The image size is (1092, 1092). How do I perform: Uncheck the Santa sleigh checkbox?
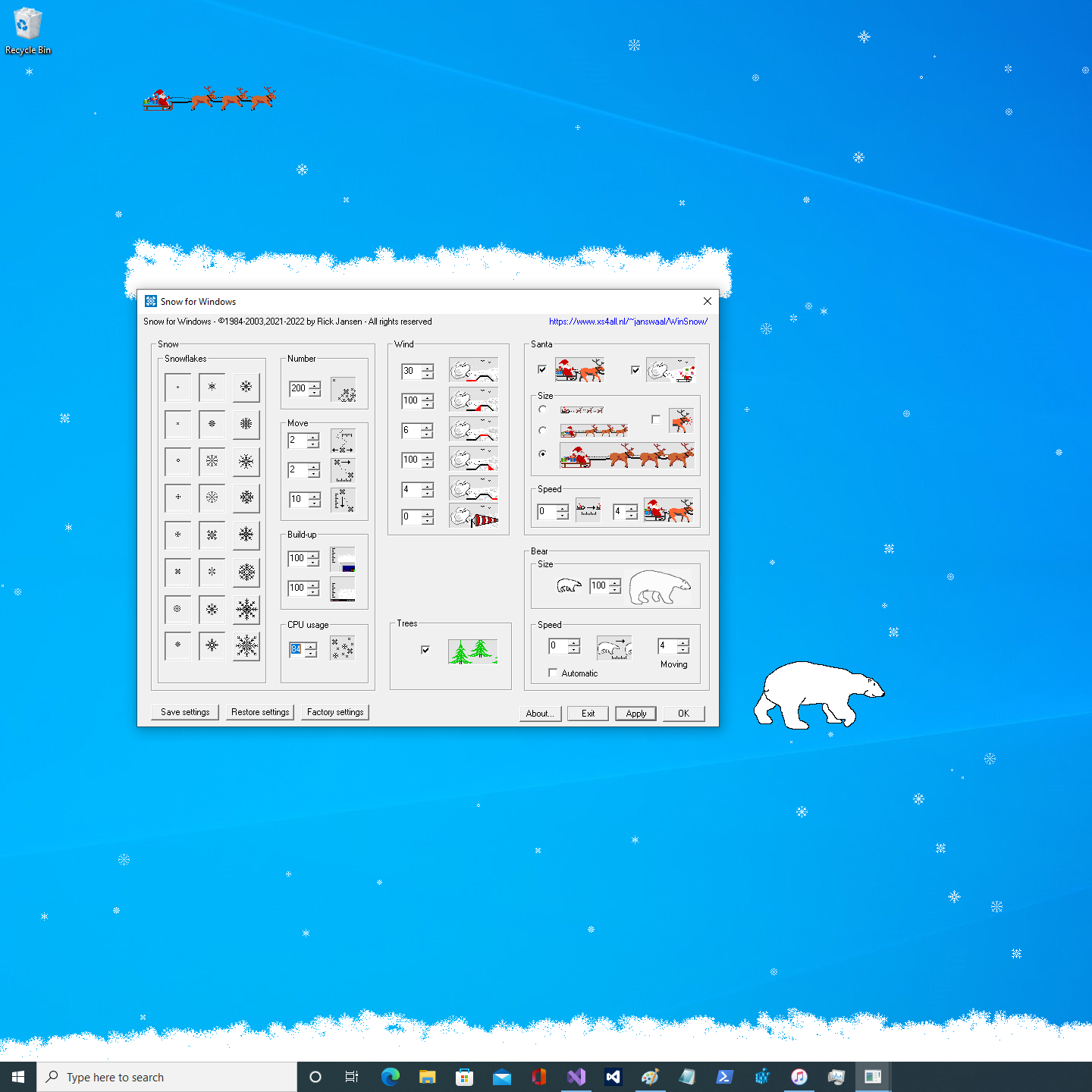[x=542, y=370]
